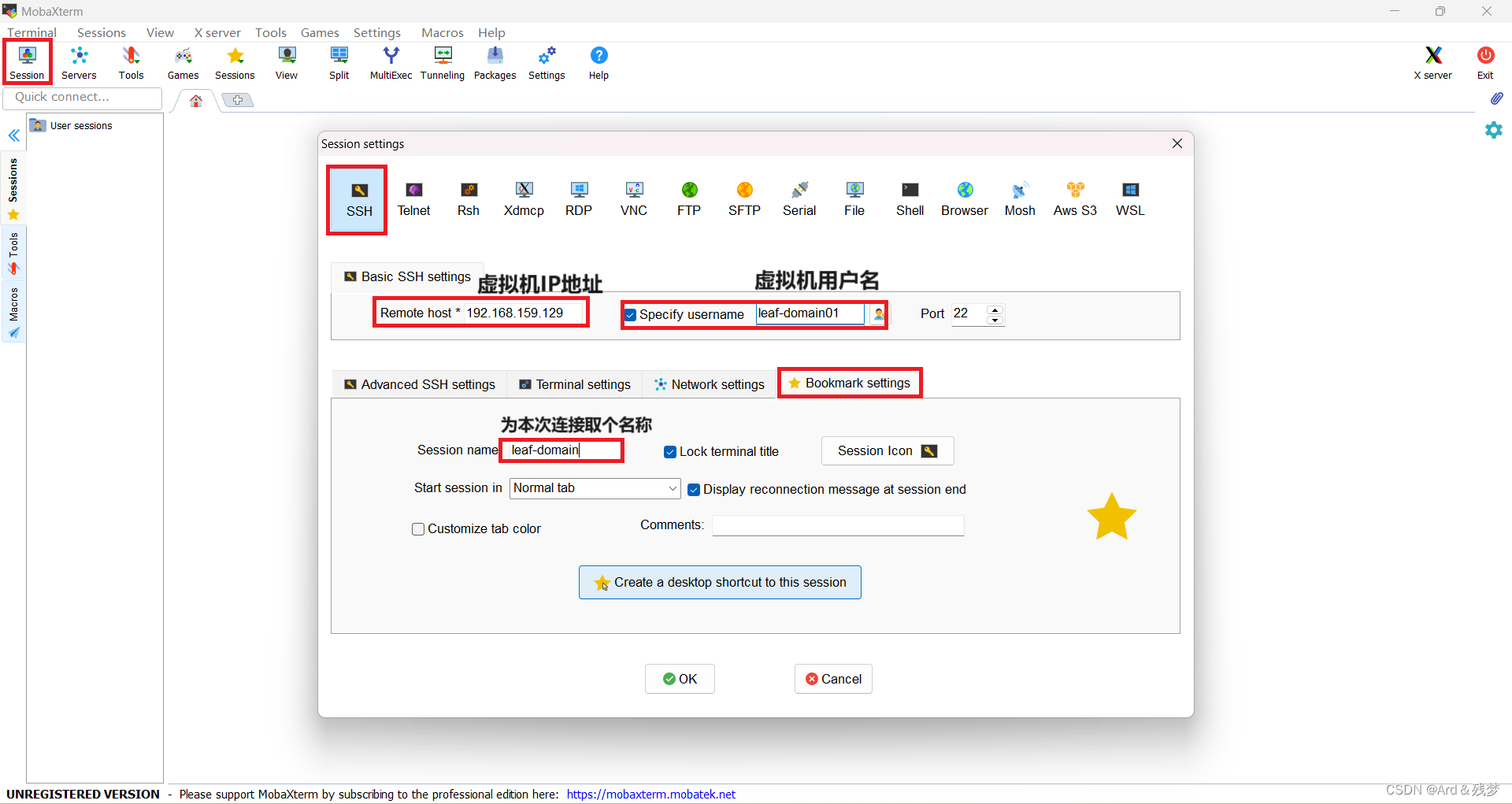Select the Telnet session type
The image size is (1512, 804).
[x=413, y=200]
